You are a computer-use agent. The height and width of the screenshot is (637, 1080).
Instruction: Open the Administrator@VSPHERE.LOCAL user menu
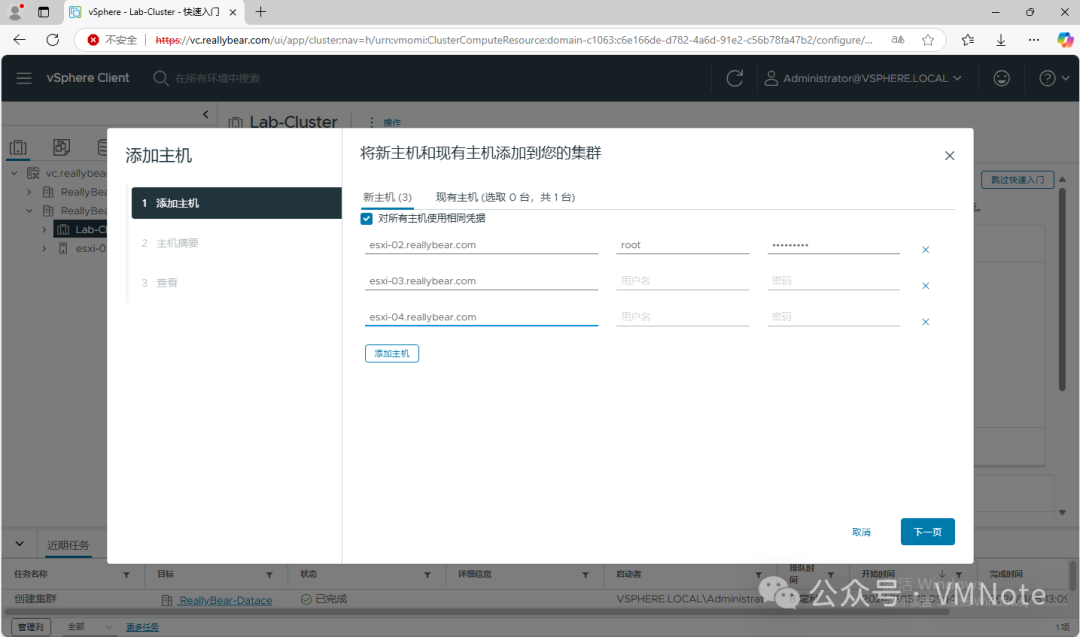[x=863, y=78]
